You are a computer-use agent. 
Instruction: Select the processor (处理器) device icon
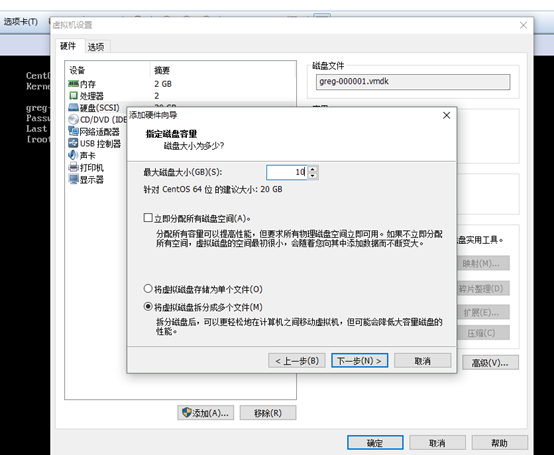73,95
